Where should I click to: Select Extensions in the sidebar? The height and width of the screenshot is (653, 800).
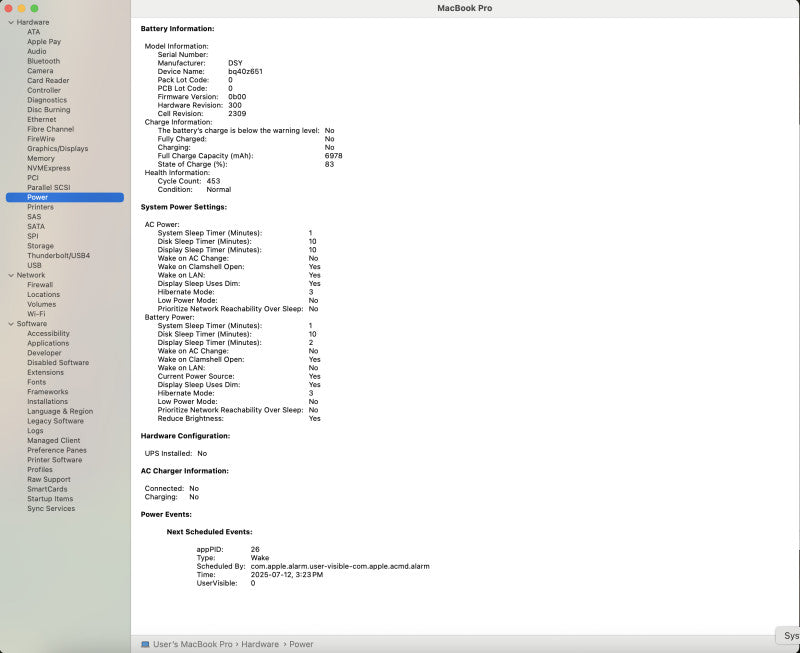click(x=45, y=372)
